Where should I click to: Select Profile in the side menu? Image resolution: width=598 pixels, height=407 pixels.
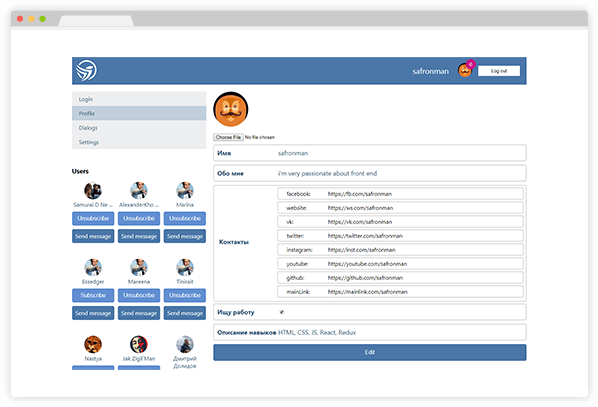139,113
